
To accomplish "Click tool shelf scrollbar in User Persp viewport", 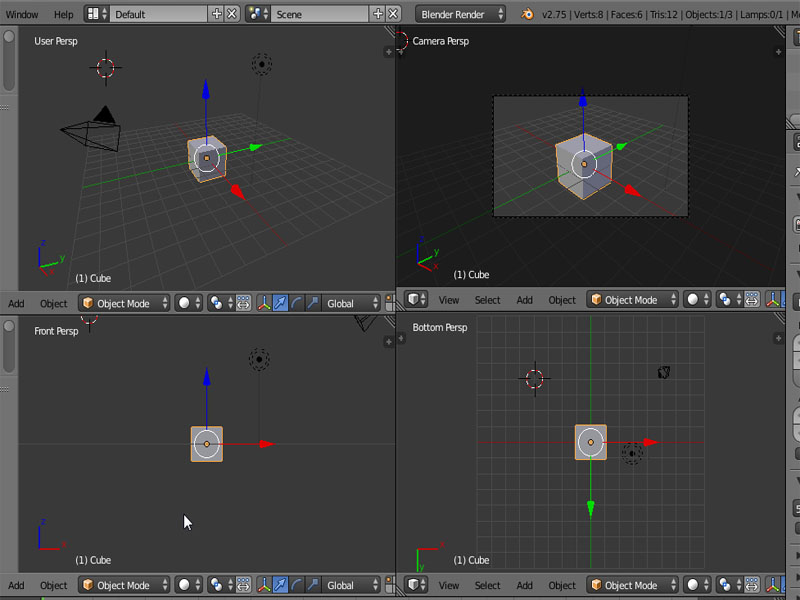I will [9, 61].
